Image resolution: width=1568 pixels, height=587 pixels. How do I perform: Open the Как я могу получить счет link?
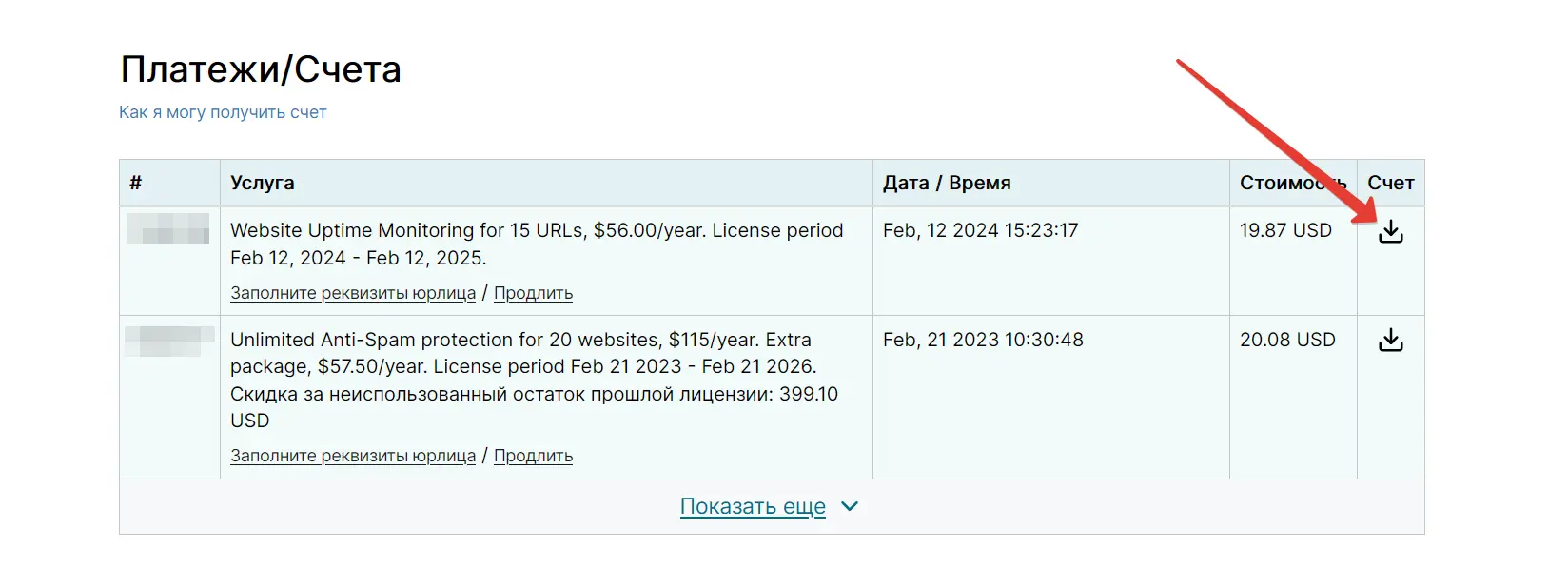223,112
